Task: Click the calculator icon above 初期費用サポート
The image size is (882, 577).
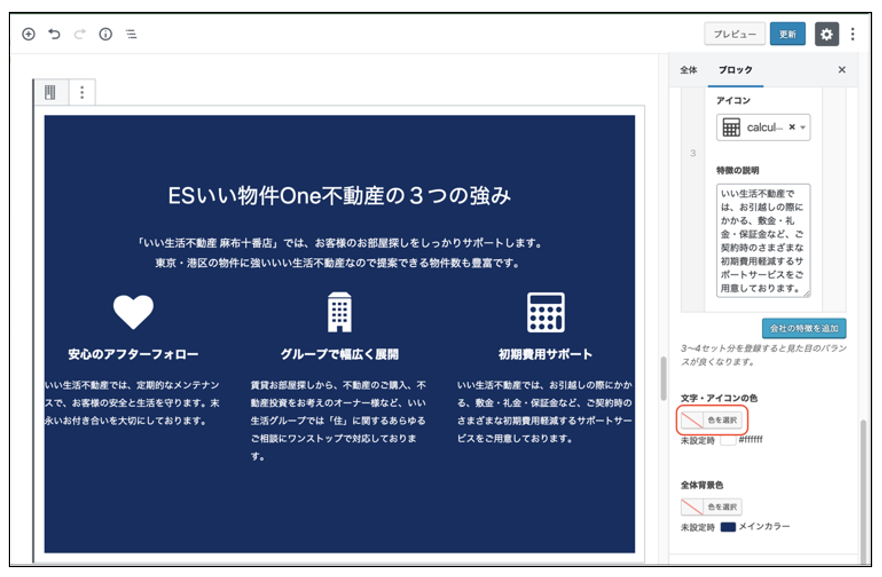Action: (x=545, y=313)
